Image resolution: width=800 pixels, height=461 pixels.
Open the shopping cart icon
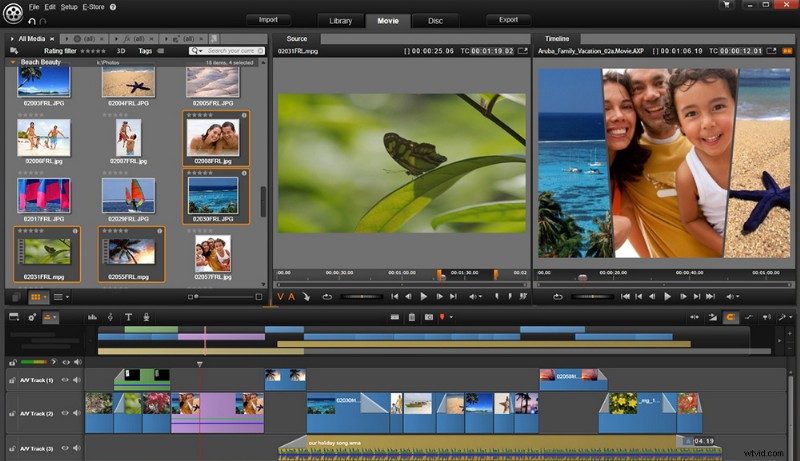pyautogui.click(x=727, y=5)
